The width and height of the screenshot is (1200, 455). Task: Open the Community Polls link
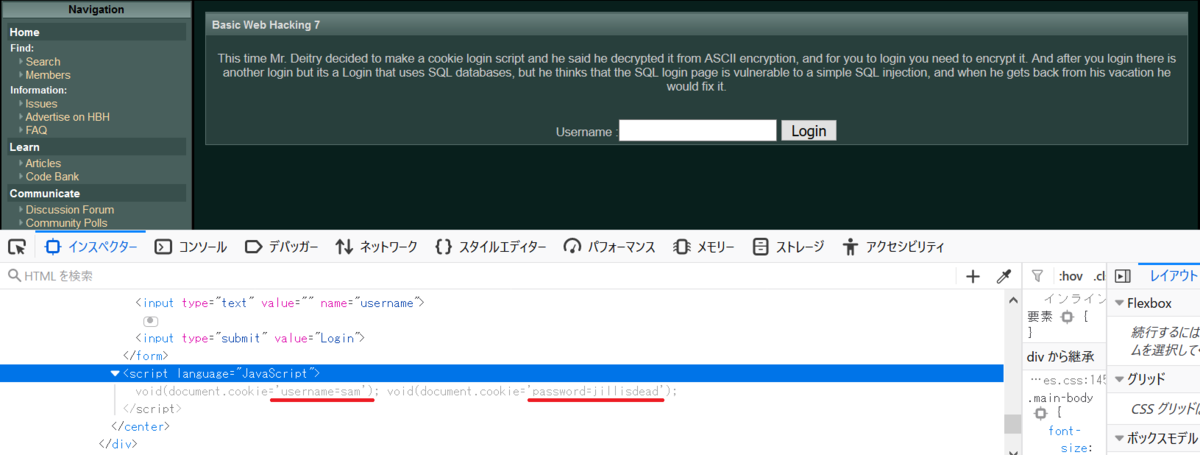(x=66, y=223)
